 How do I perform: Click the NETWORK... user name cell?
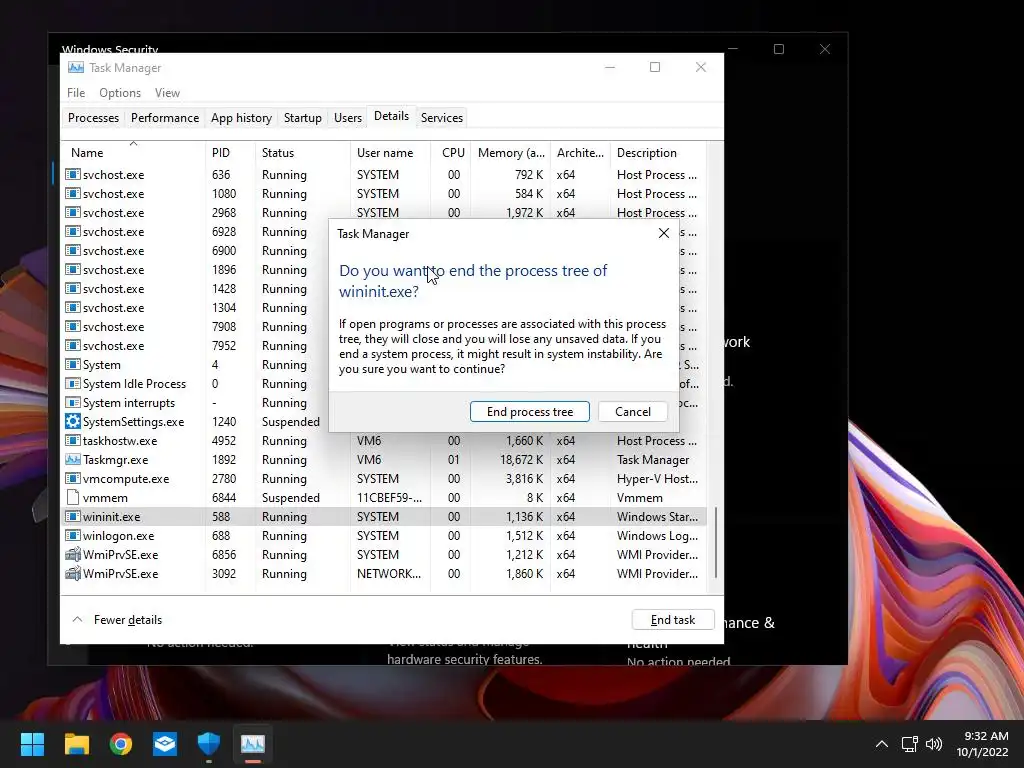click(x=389, y=573)
